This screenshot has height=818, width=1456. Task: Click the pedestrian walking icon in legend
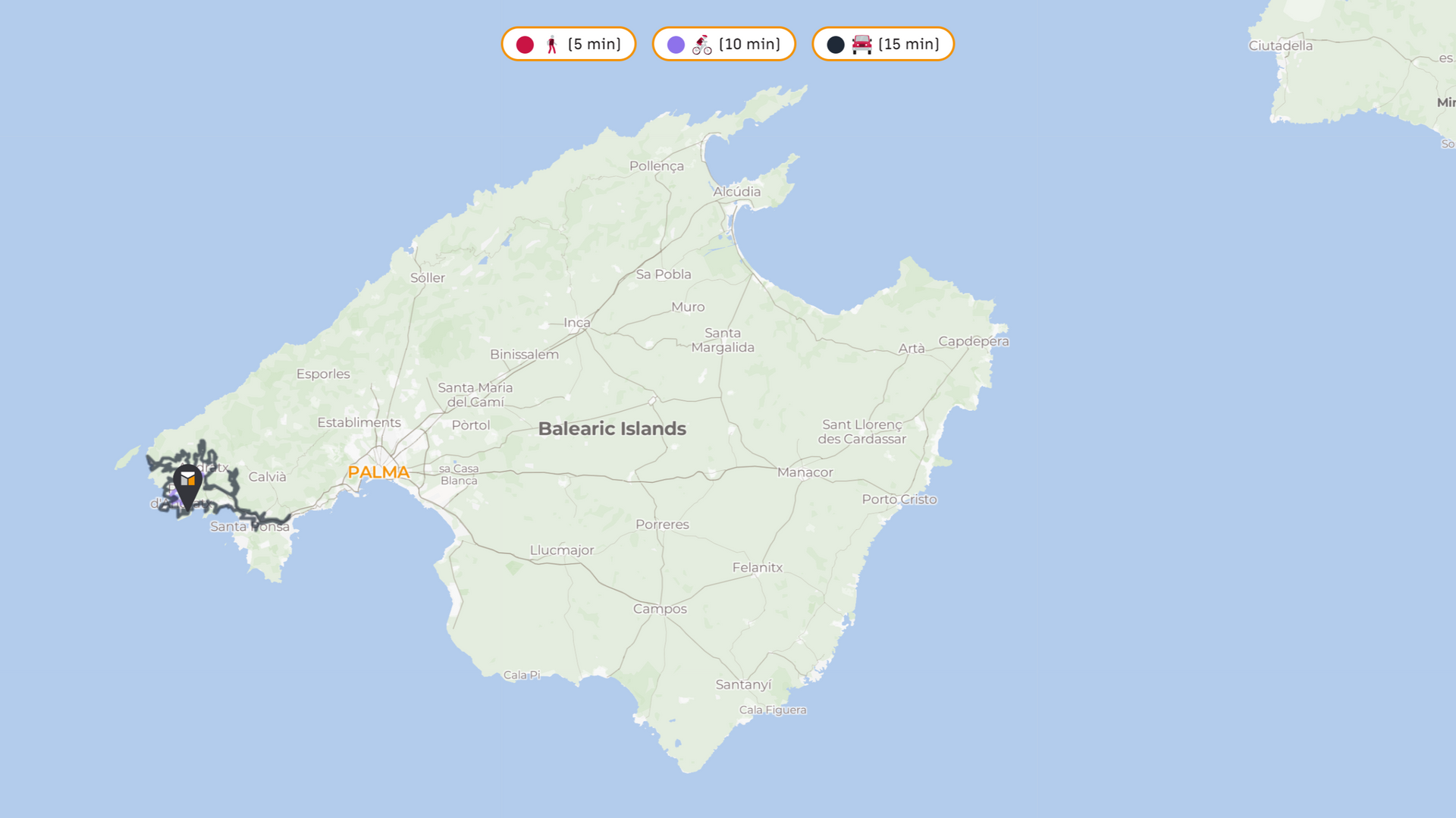(552, 45)
